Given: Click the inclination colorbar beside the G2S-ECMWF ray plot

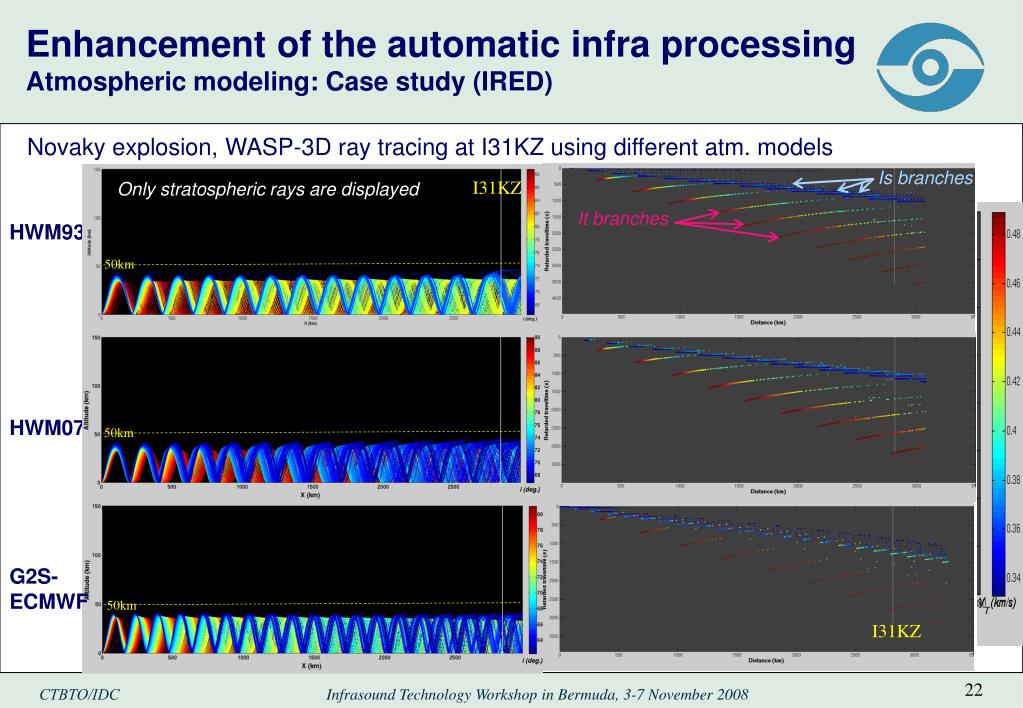Looking at the screenshot, I should pyautogui.click(x=532, y=579).
